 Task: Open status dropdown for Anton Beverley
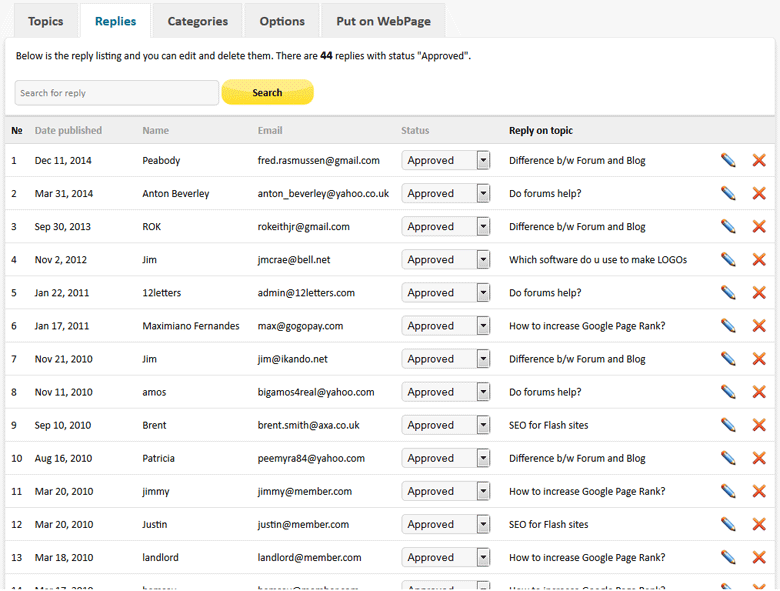[x=446, y=193]
